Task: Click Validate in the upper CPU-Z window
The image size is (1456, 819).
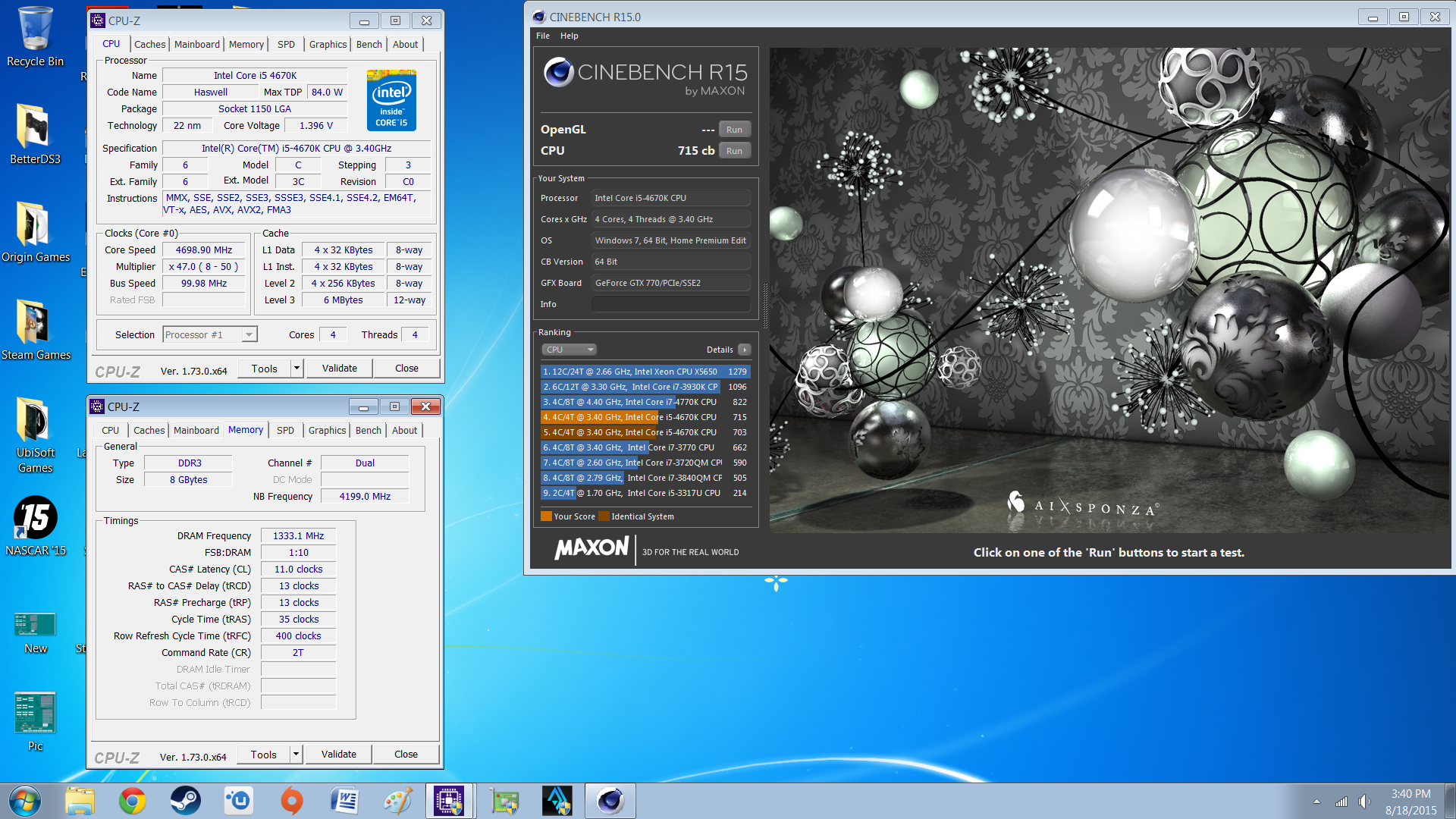Action: pyautogui.click(x=339, y=369)
